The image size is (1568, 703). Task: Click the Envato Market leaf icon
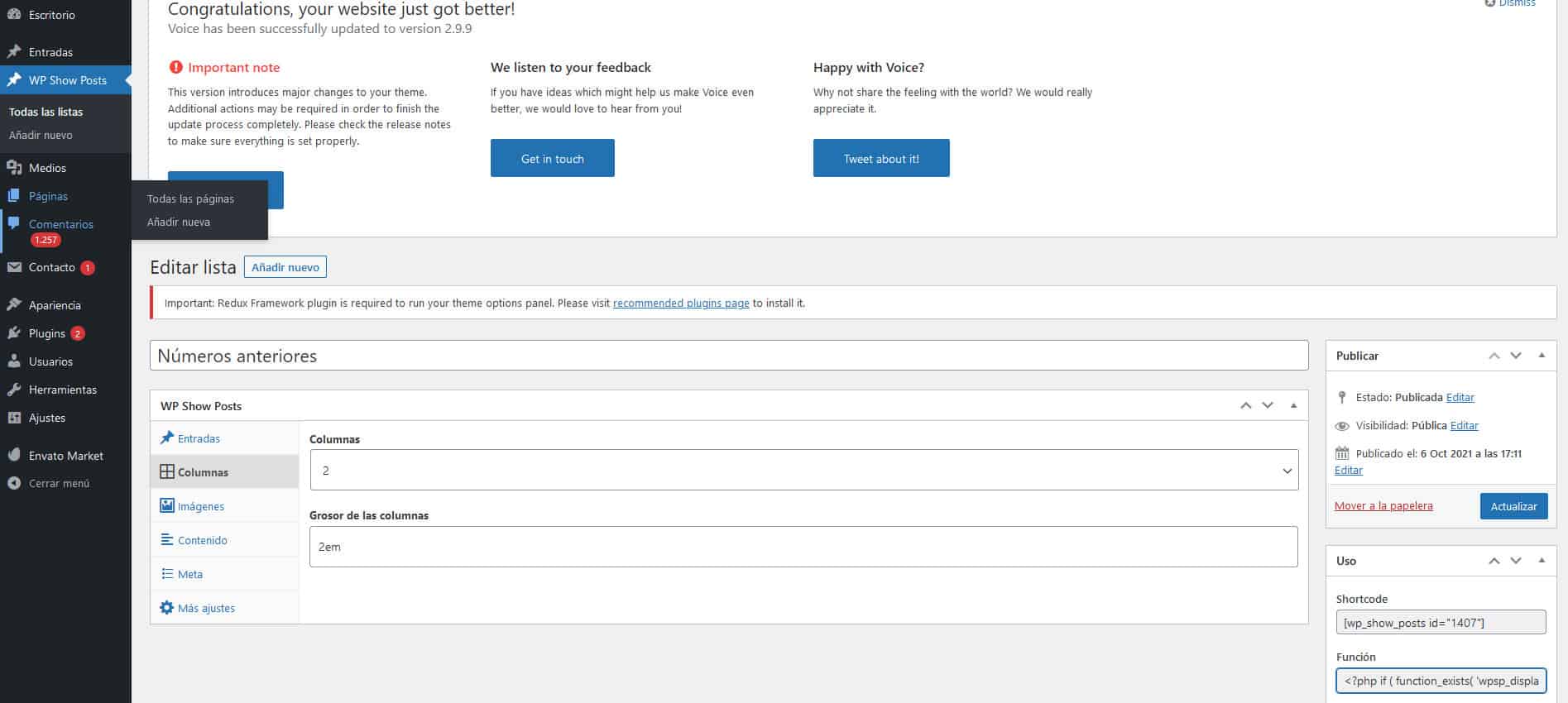coord(14,456)
